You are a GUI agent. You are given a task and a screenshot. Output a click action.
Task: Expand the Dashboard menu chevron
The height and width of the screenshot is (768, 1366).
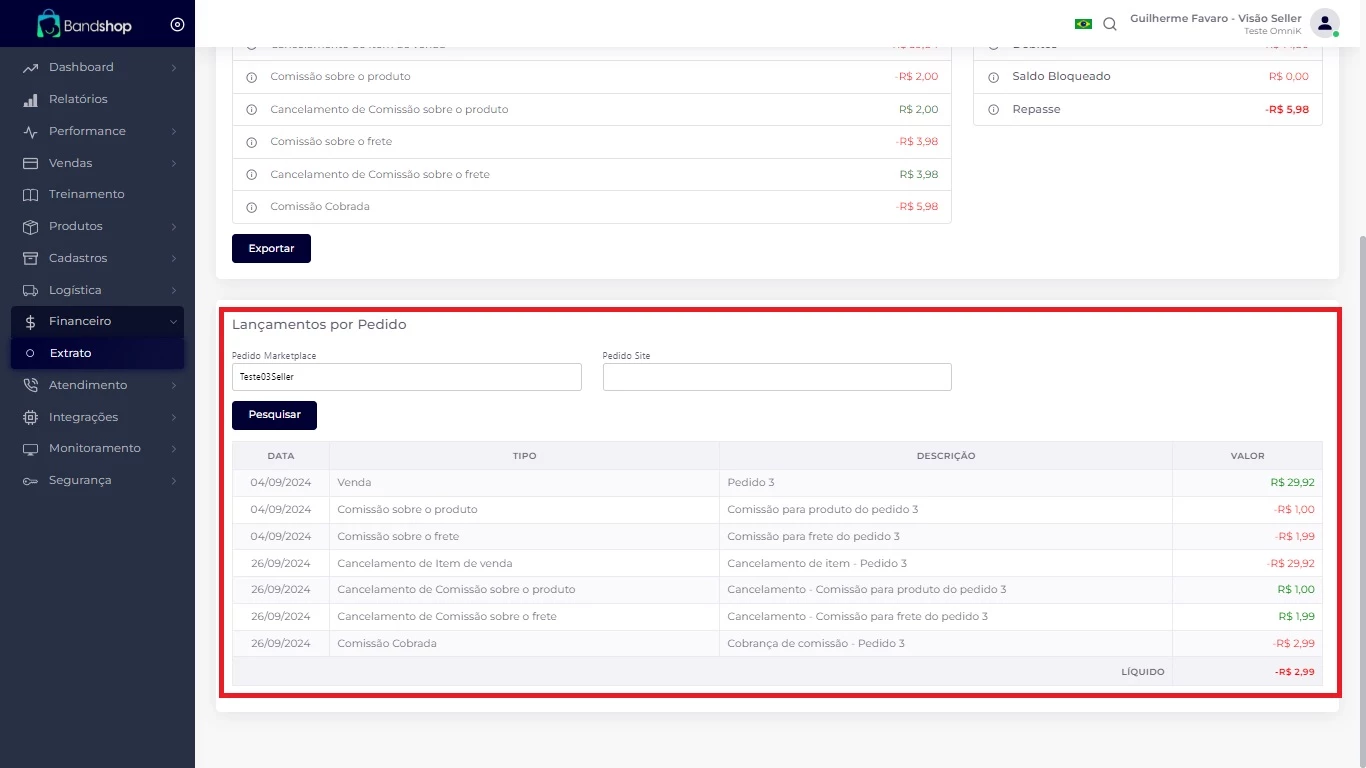(x=174, y=67)
